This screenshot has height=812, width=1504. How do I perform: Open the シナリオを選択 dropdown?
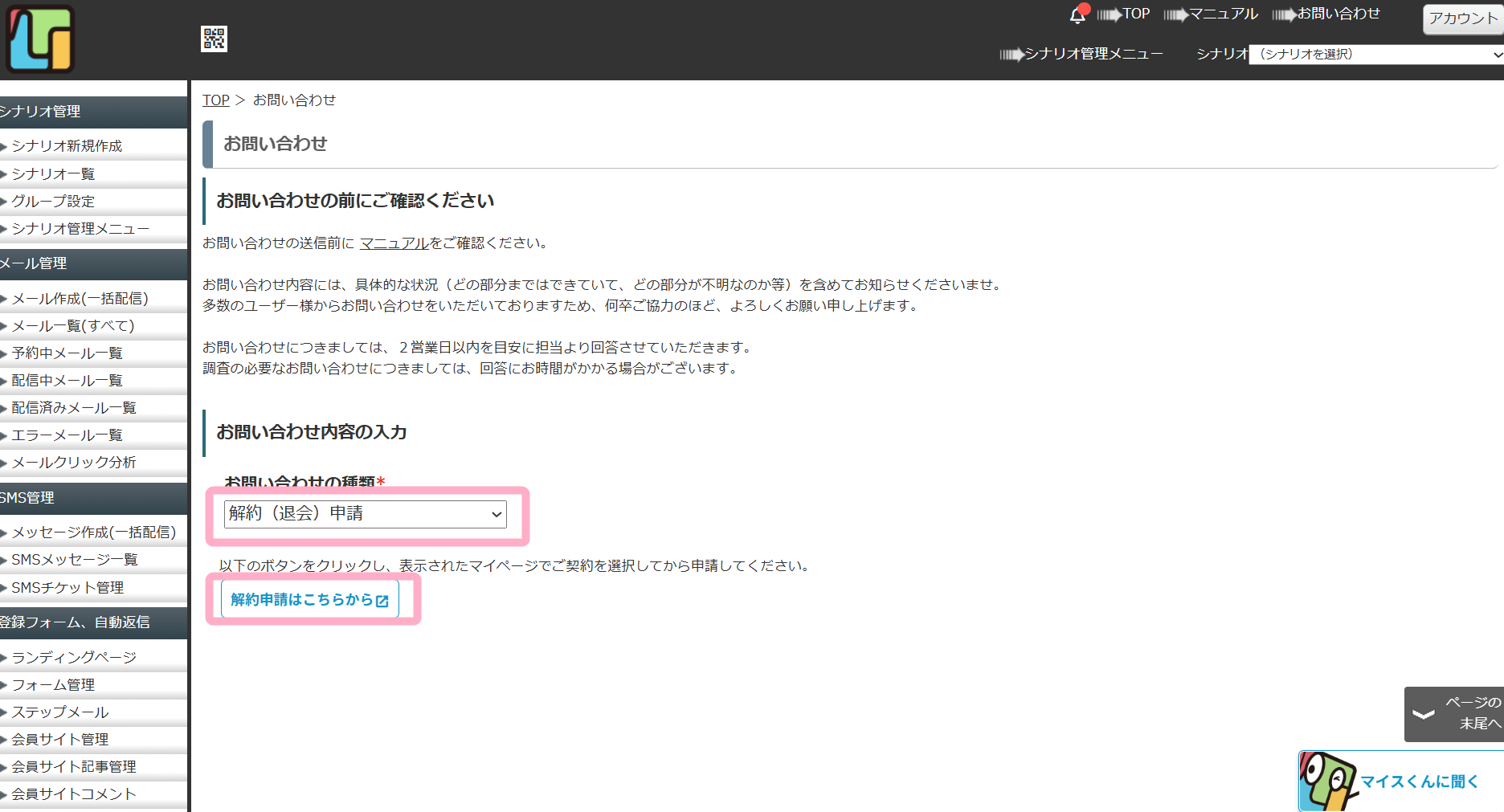click(1376, 55)
